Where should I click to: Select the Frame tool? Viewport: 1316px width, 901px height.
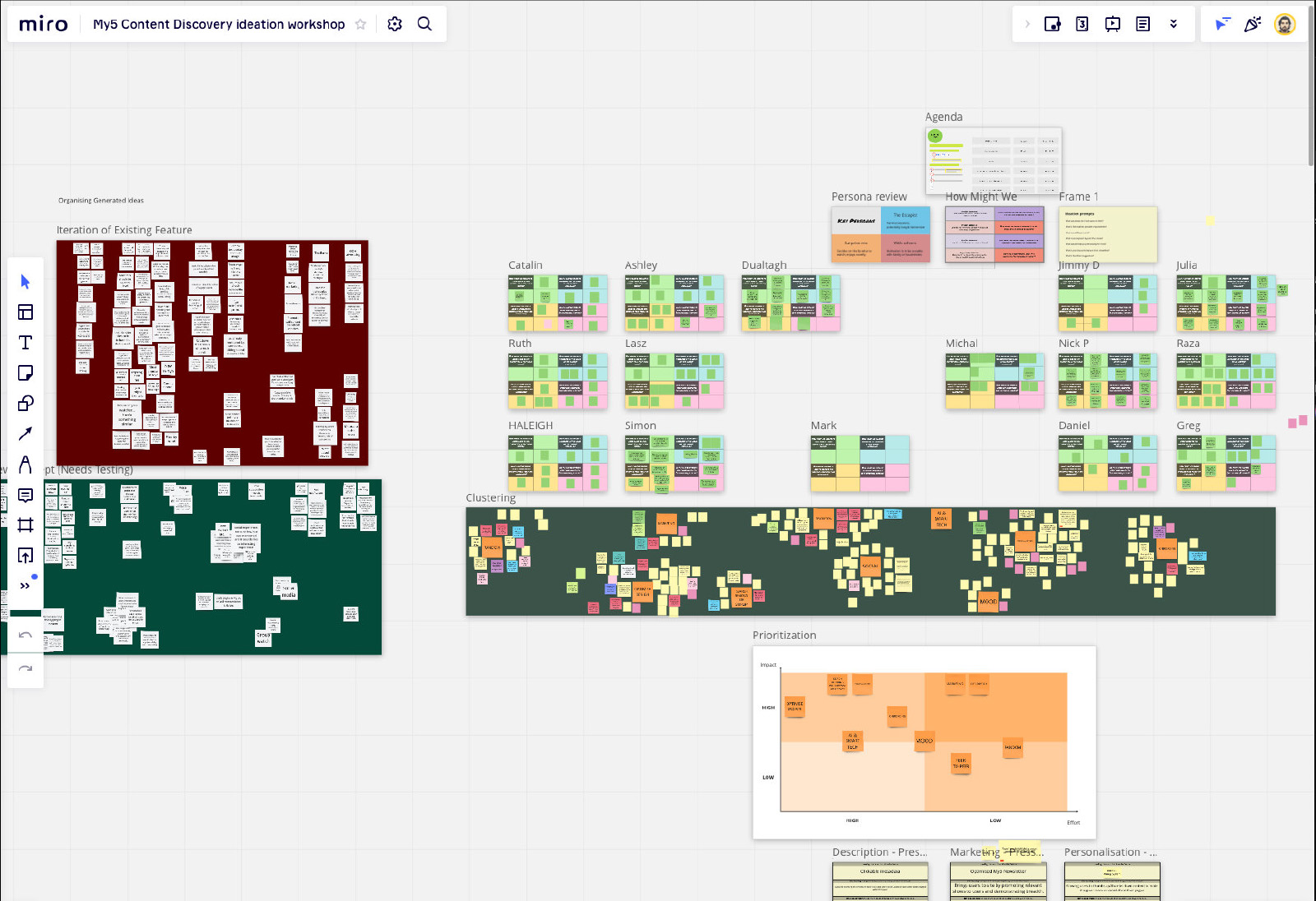[x=25, y=525]
